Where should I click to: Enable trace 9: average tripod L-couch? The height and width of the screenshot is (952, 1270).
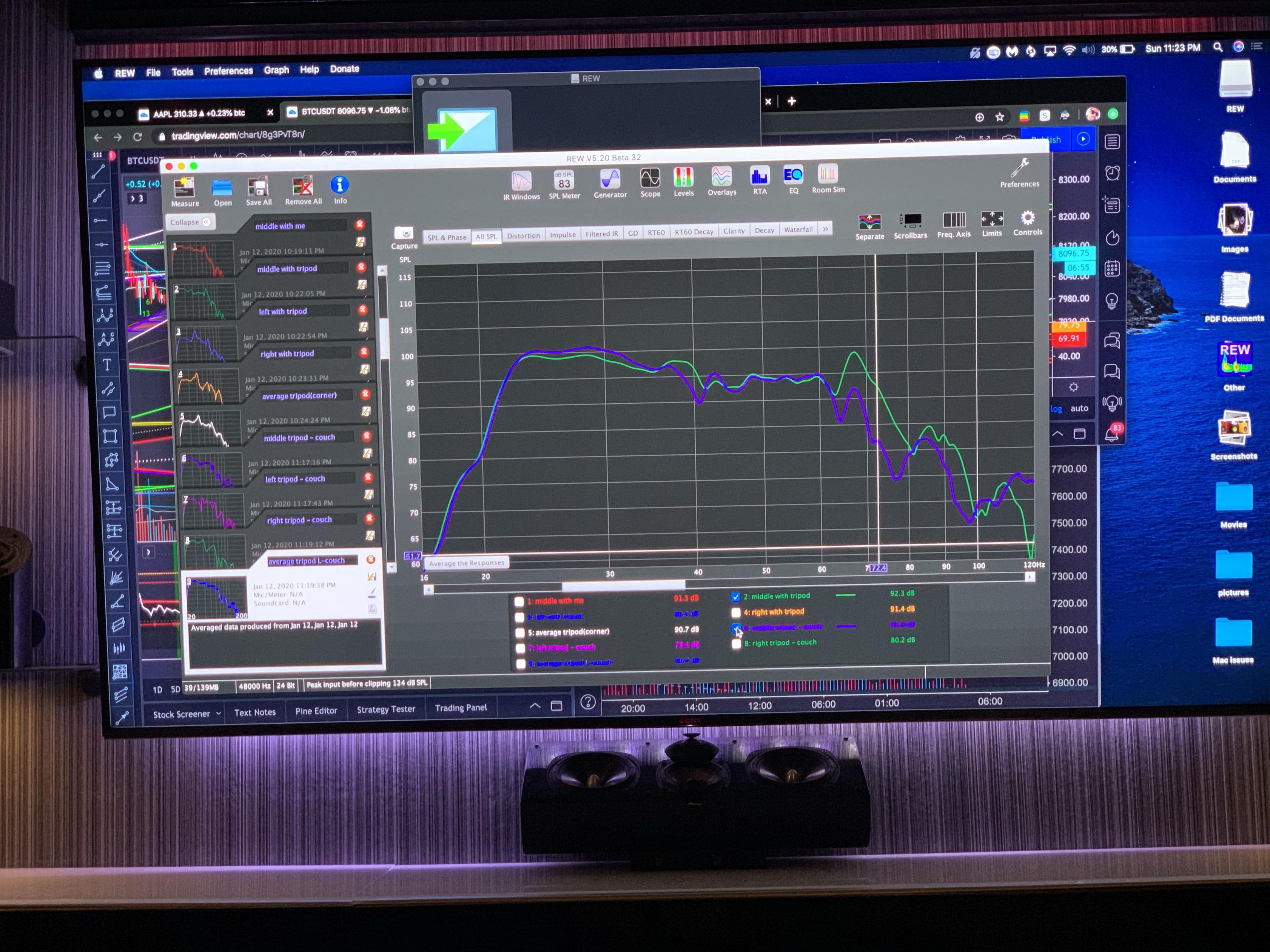point(521,663)
